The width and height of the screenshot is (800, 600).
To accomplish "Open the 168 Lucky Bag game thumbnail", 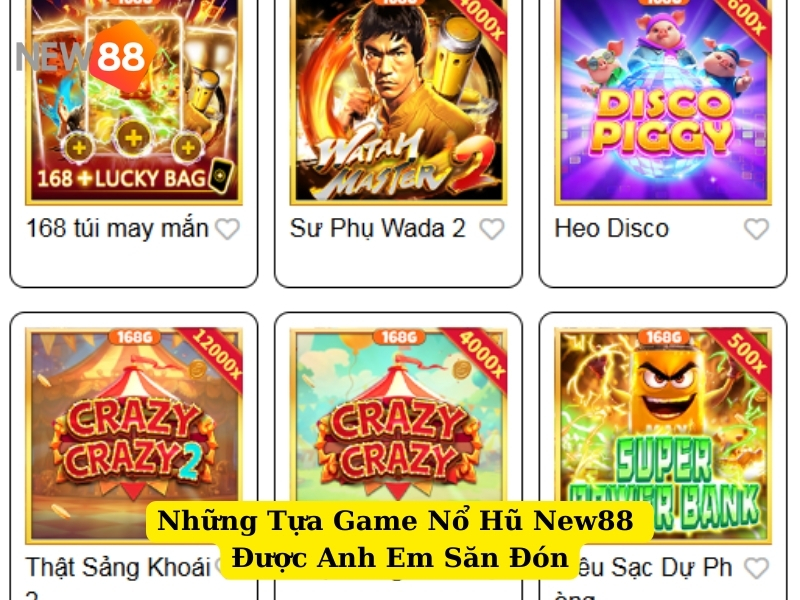I will pos(134,101).
